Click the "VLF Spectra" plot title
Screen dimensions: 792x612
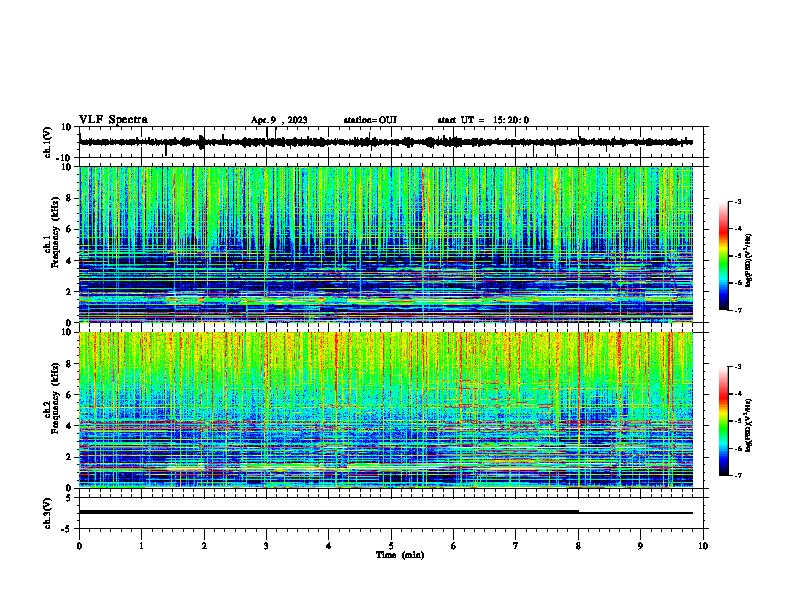pyautogui.click(x=113, y=120)
